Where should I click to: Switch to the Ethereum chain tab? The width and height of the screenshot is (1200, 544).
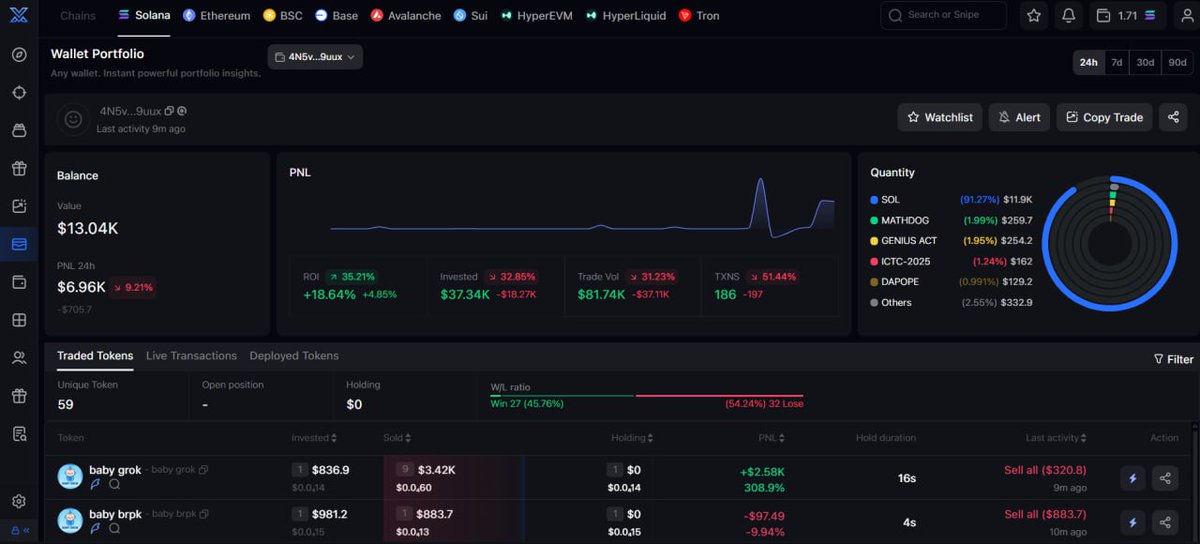tap(216, 16)
